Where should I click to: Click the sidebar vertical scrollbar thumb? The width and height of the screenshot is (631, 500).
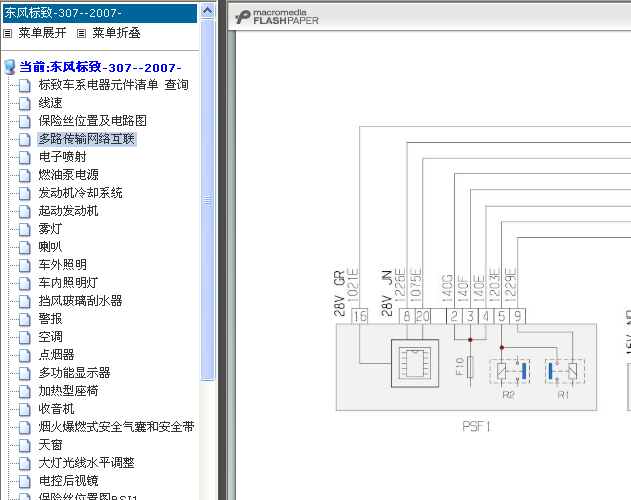208,200
